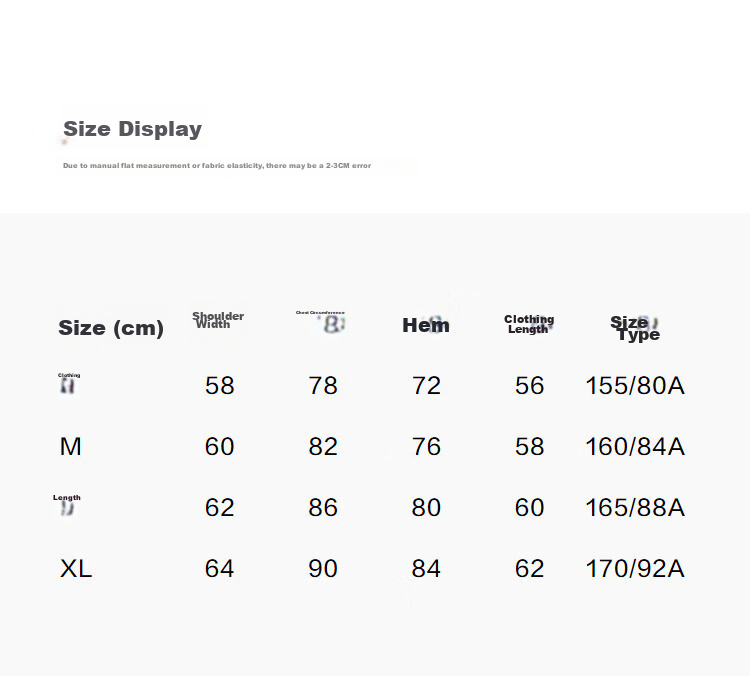
Task: Click size type 155/80A
Action: point(635,386)
